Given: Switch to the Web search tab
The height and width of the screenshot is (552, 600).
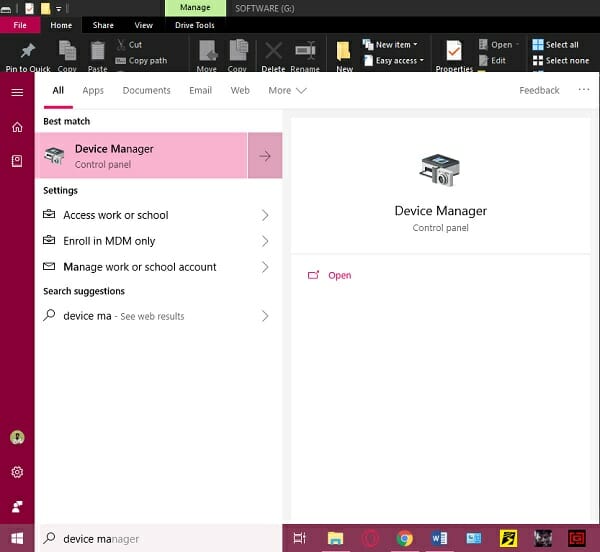Looking at the screenshot, I should pyautogui.click(x=240, y=91).
